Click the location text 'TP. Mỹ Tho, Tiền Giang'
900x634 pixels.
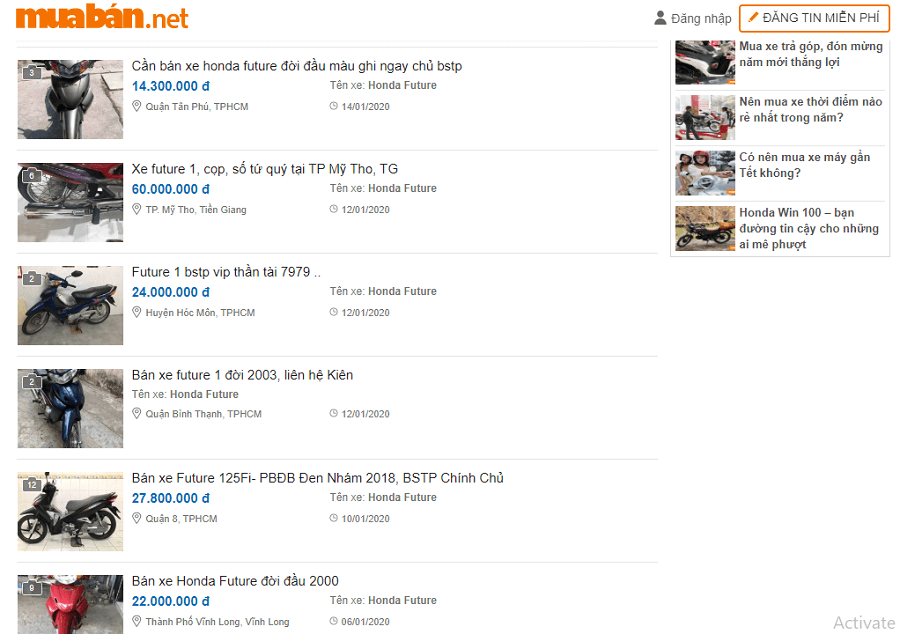pos(196,210)
